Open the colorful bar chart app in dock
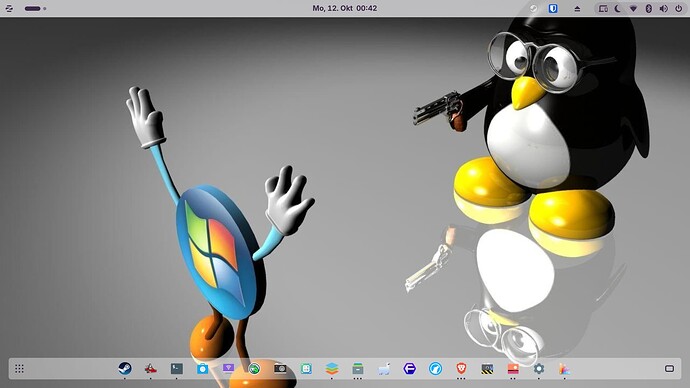The height and width of the screenshot is (388, 690). coord(565,368)
